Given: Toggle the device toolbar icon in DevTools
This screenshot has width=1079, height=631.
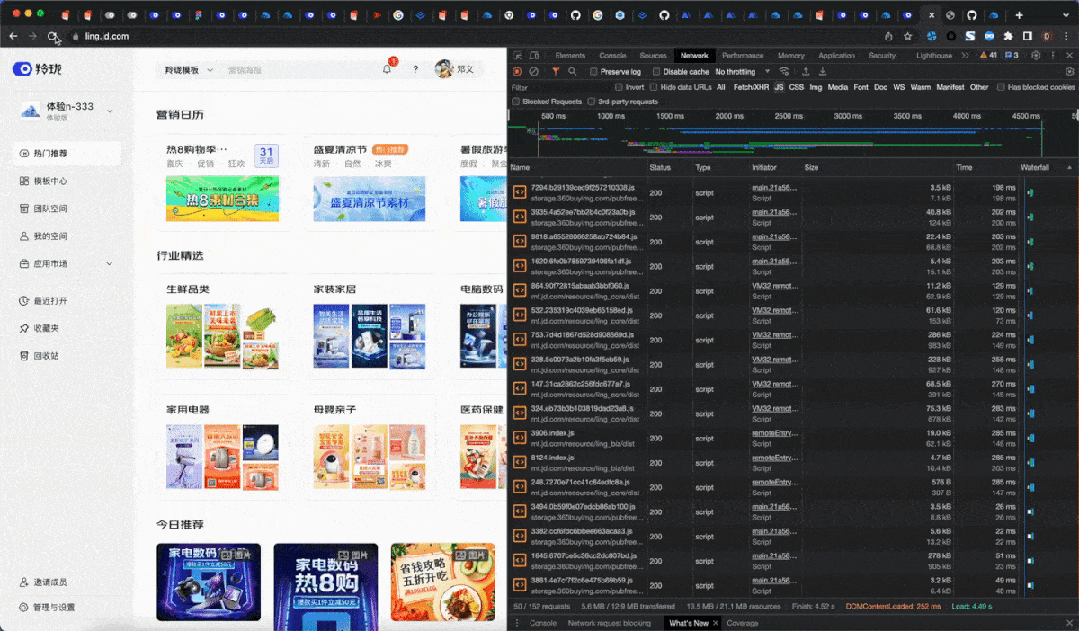Looking at the screenshot, I should [534, 56].
